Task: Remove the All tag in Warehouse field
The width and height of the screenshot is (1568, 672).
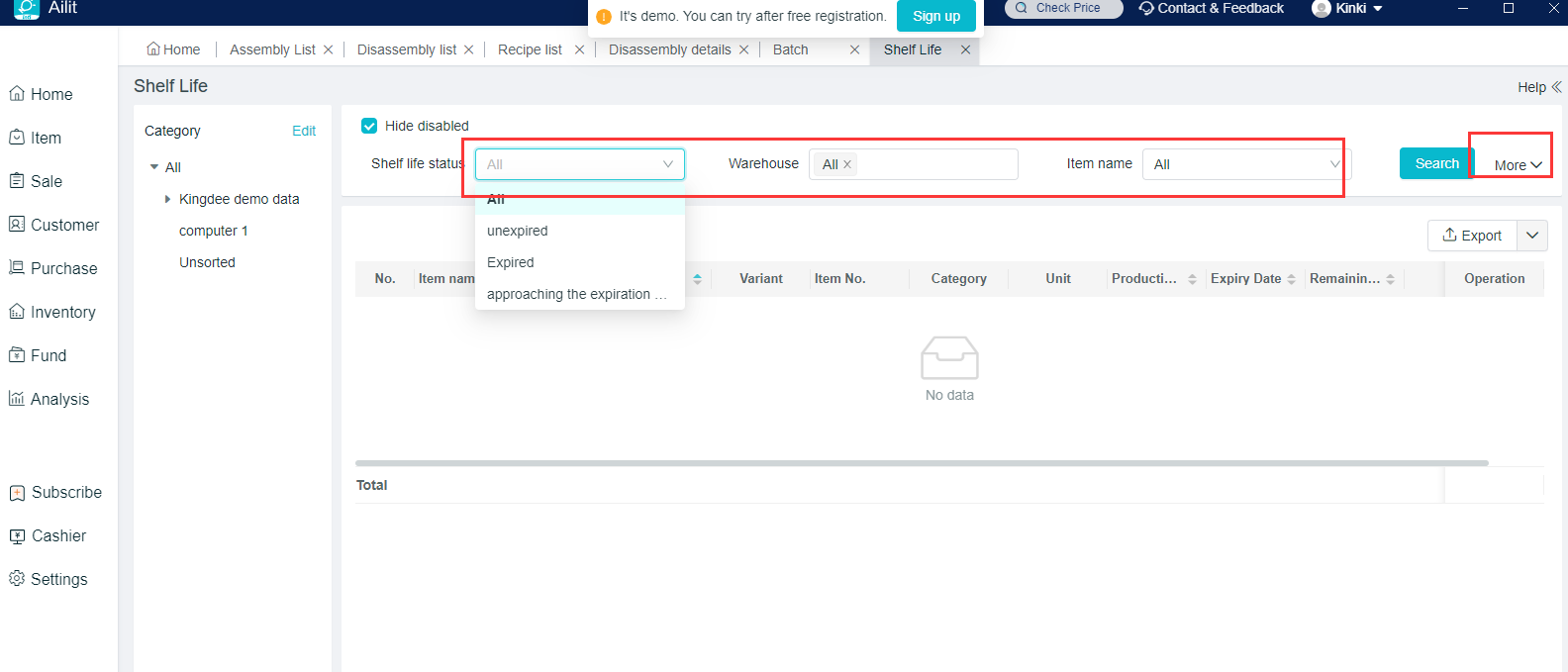Action: pos(847,164)
